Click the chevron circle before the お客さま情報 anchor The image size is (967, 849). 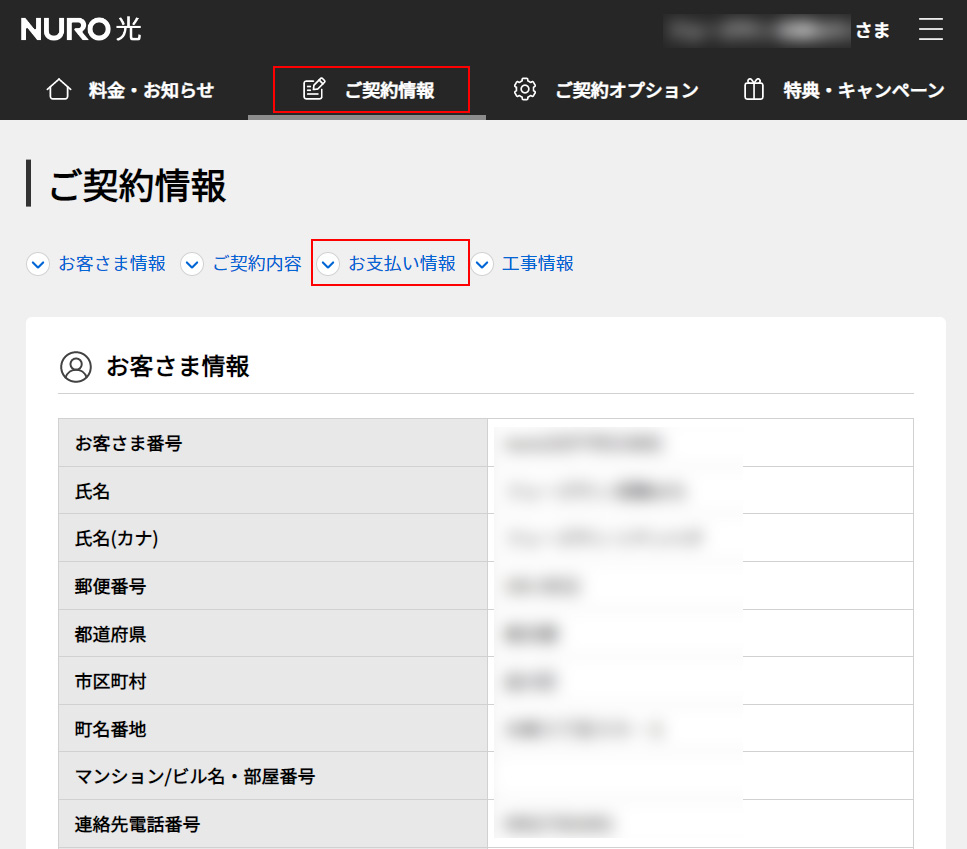point(38,265)
